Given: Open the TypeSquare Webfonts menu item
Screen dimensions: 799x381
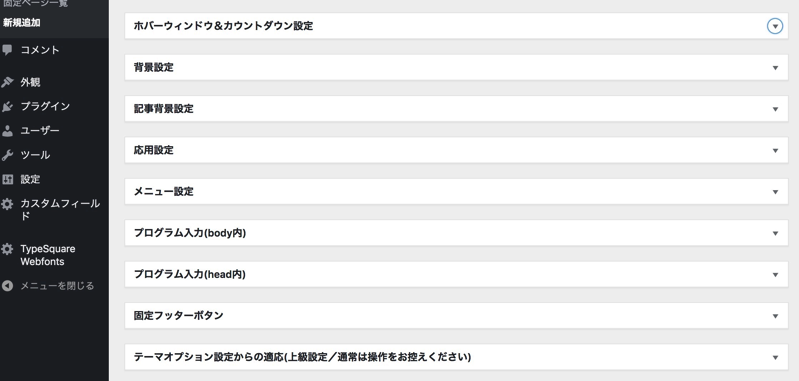Looking at the screenshot, I should click(x=48, y=255).
